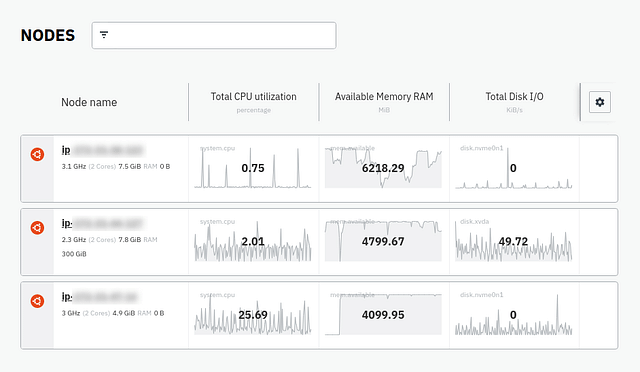
Task: Sort by Total Disk I/O column
Action: click(x=514, y=97)
